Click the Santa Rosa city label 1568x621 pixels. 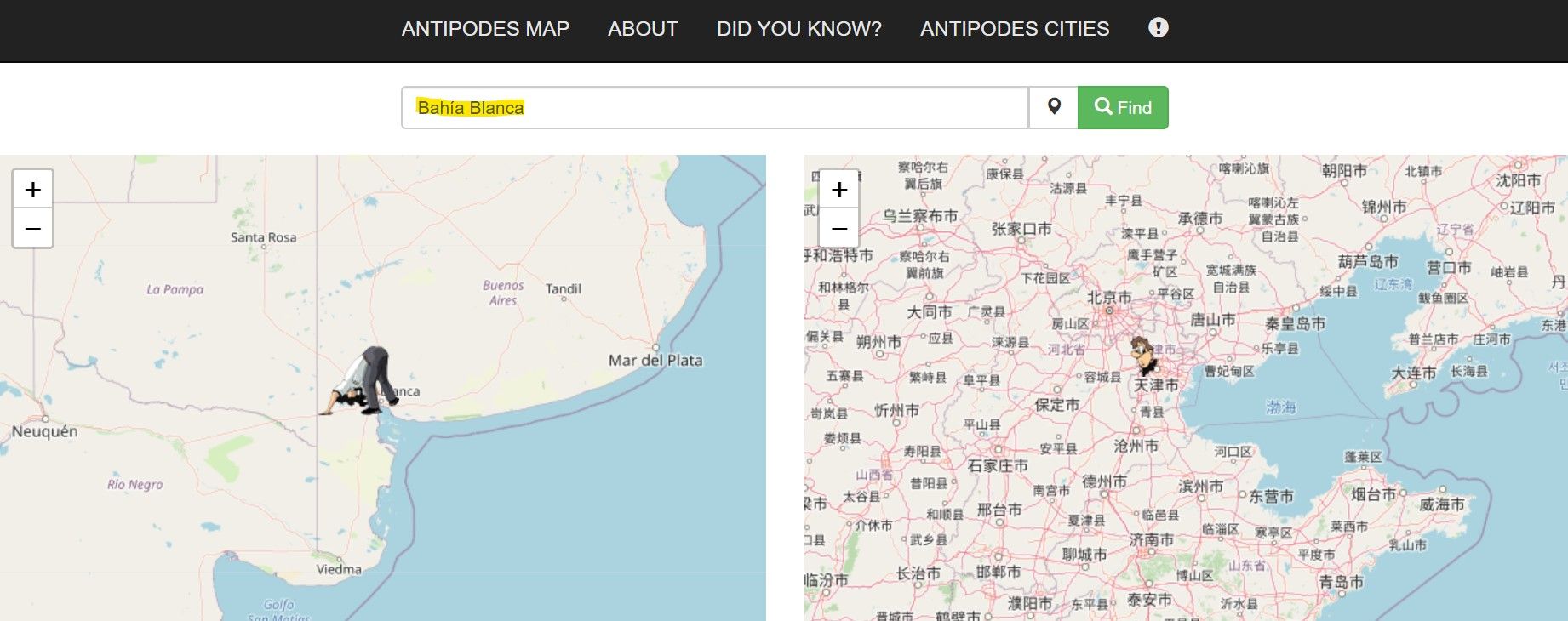[263, 237]
